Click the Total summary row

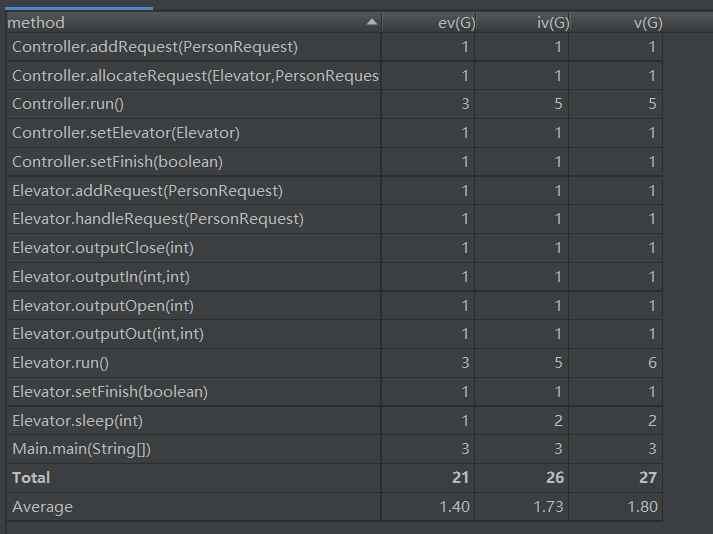(31, 478)
